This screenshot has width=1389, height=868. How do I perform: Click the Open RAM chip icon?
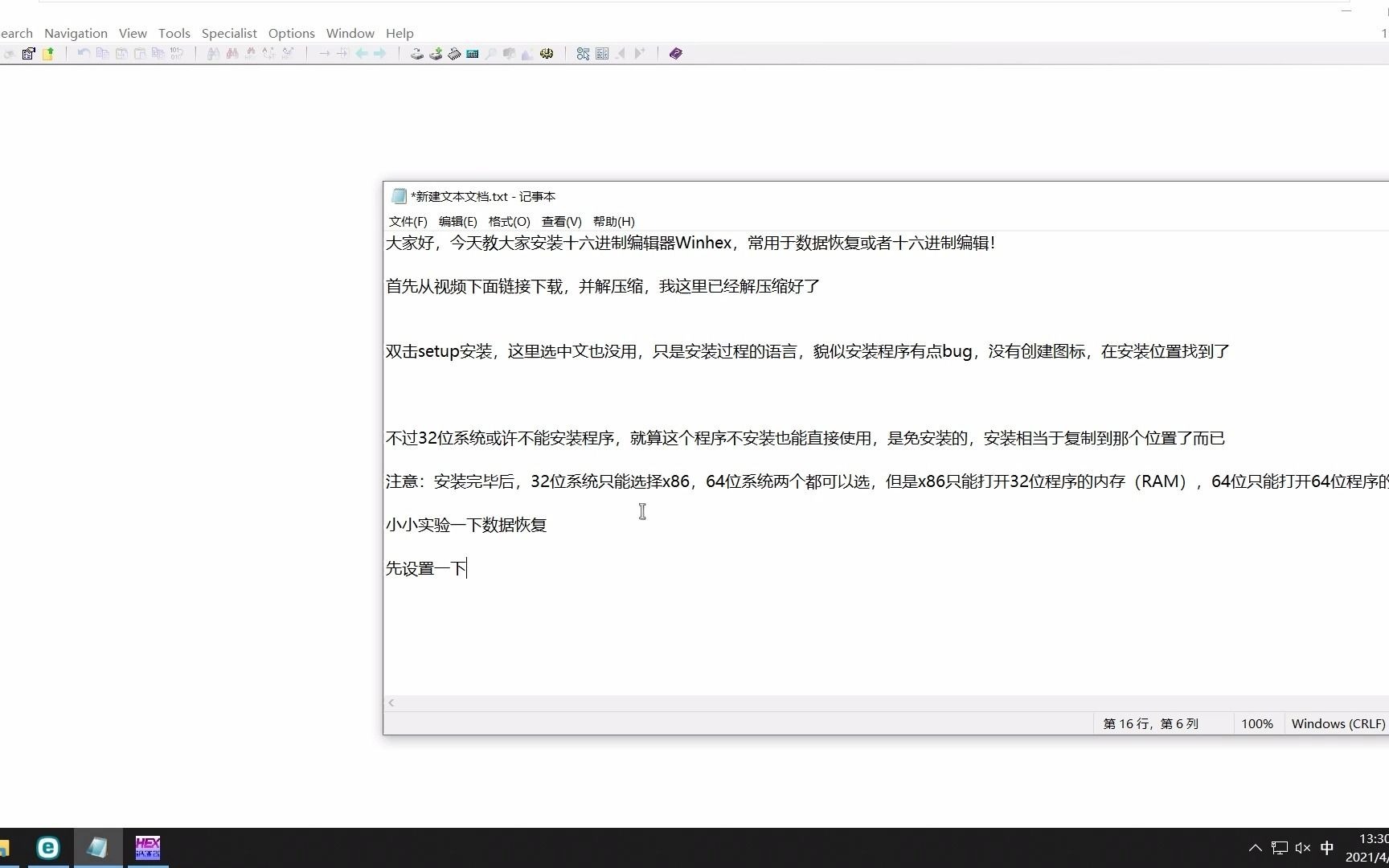tap(454, 54)
